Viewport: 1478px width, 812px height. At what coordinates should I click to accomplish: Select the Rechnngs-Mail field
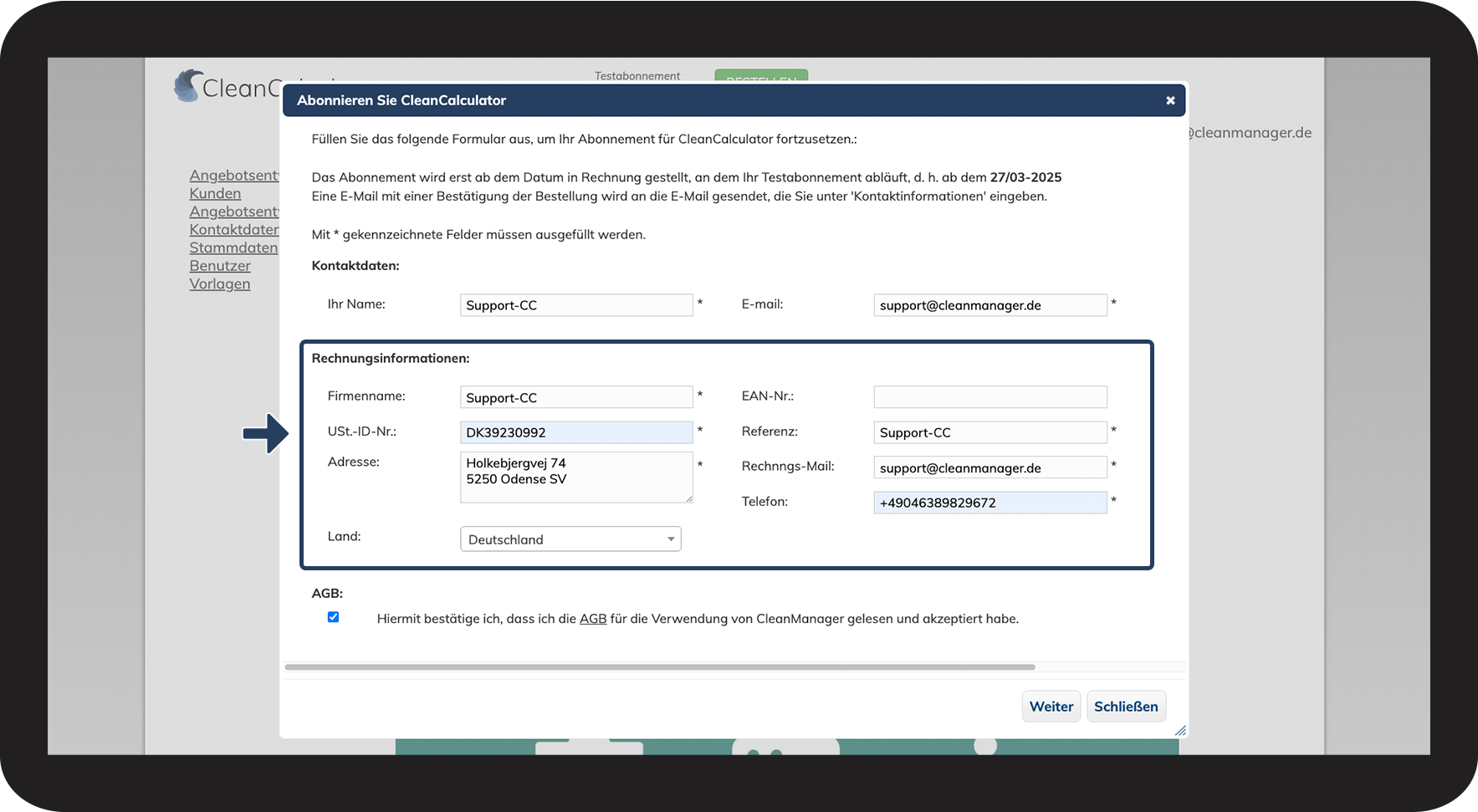tap(990, 467)
